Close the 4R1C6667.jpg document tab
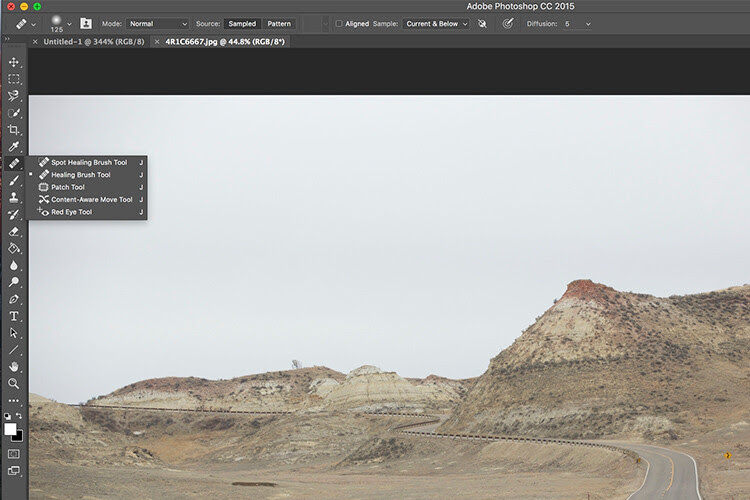750x500 pixels. click(x=157, y=42)
